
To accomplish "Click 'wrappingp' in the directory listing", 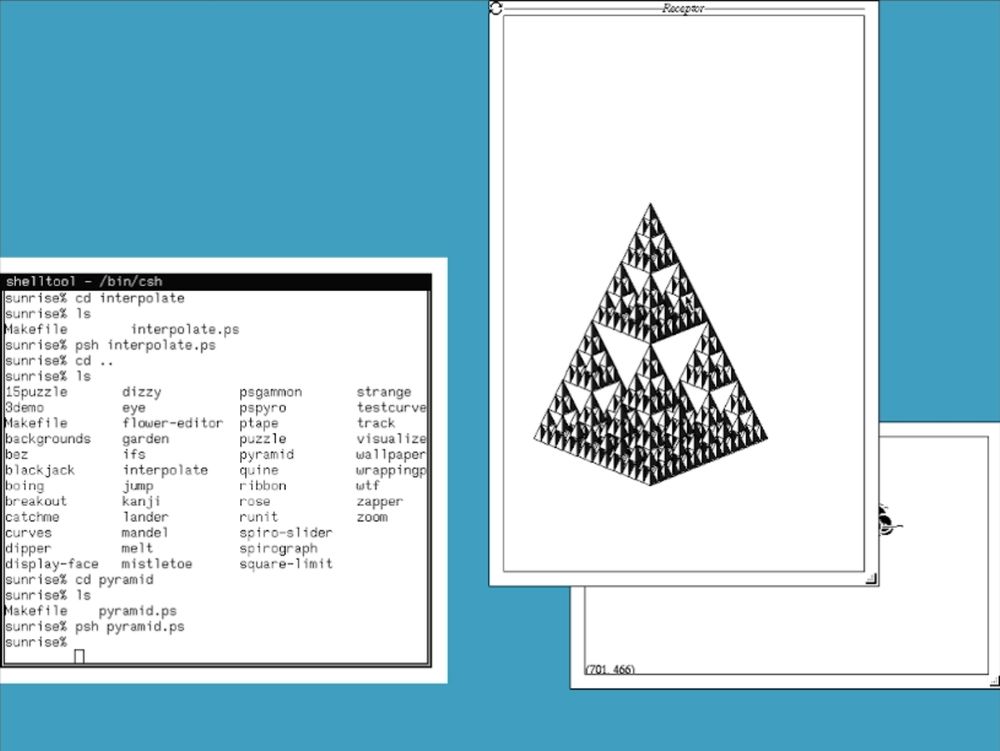I will [x=392, y=470].
